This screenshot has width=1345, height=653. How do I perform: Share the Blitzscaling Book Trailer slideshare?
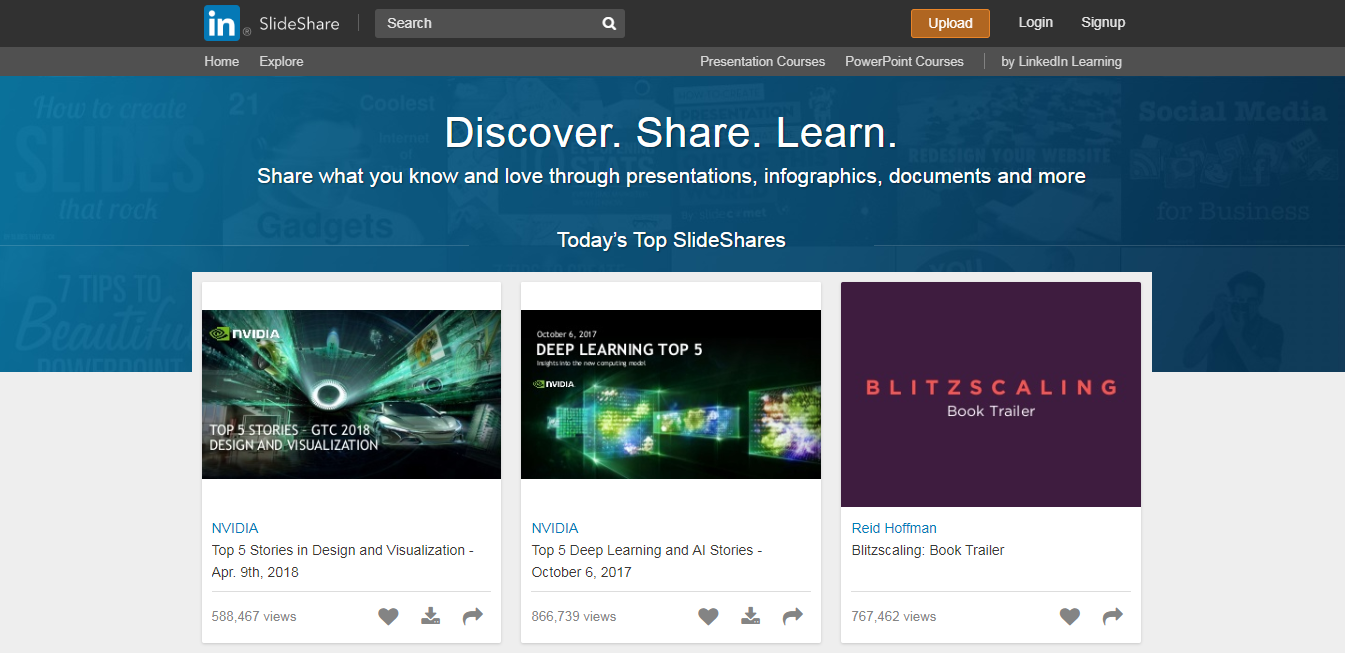1113,617
